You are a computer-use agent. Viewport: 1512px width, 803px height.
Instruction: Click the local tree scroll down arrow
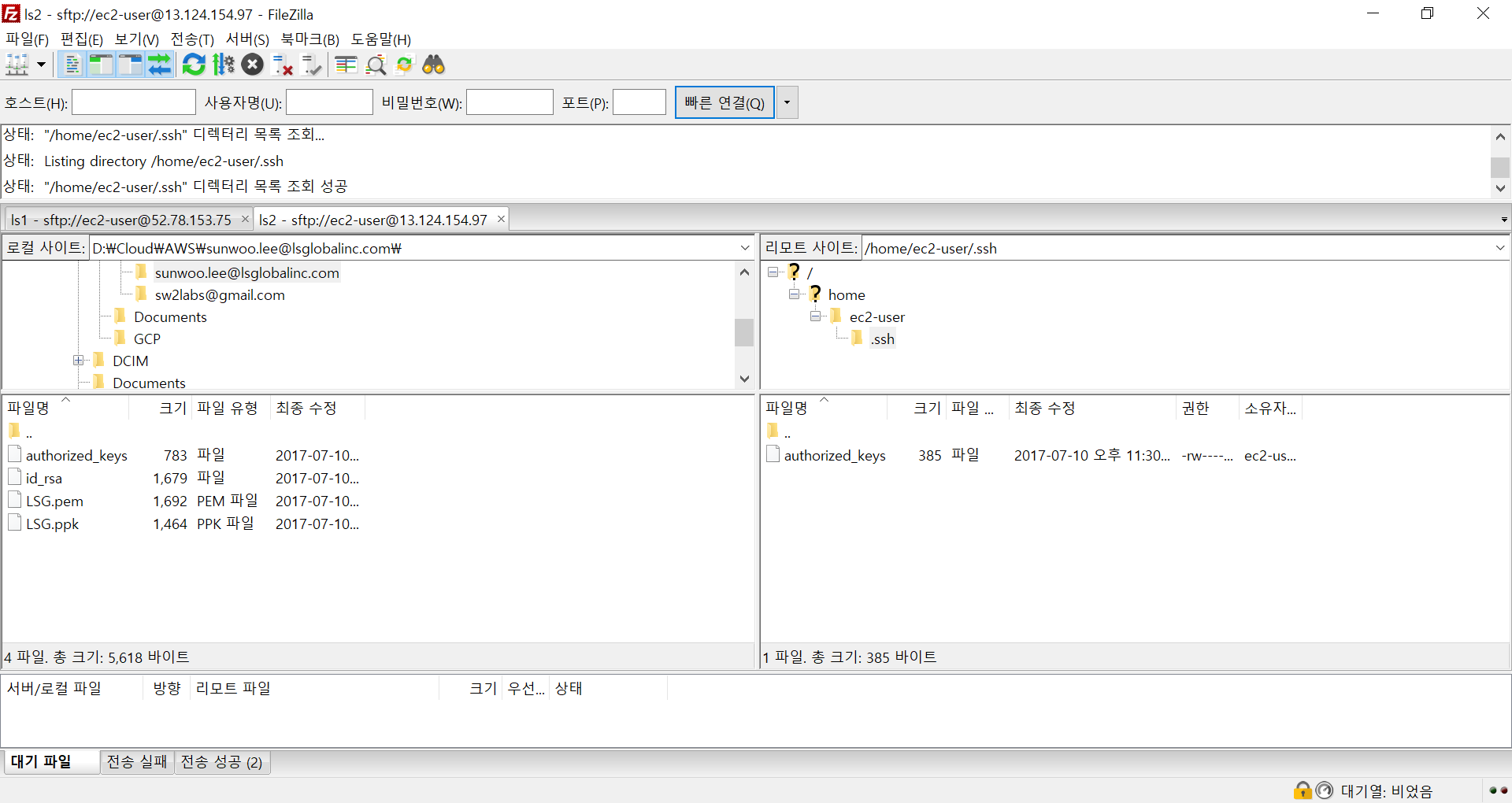click(744, 379)
